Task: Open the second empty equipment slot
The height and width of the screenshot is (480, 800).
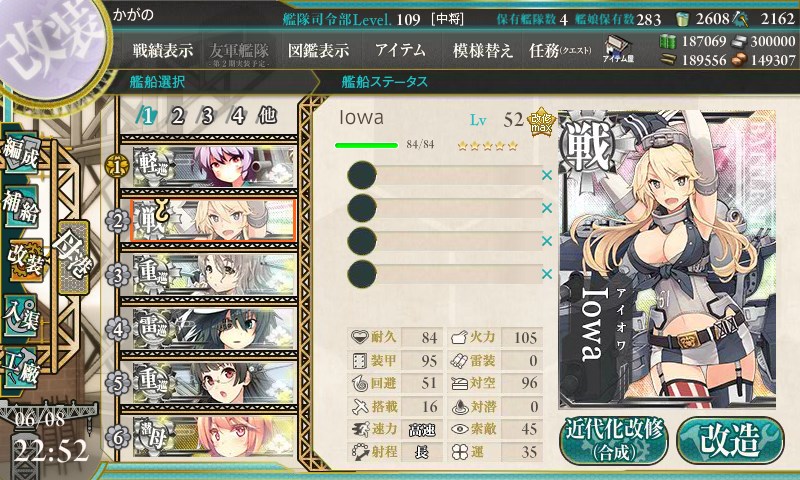Action: pos(444,208)
